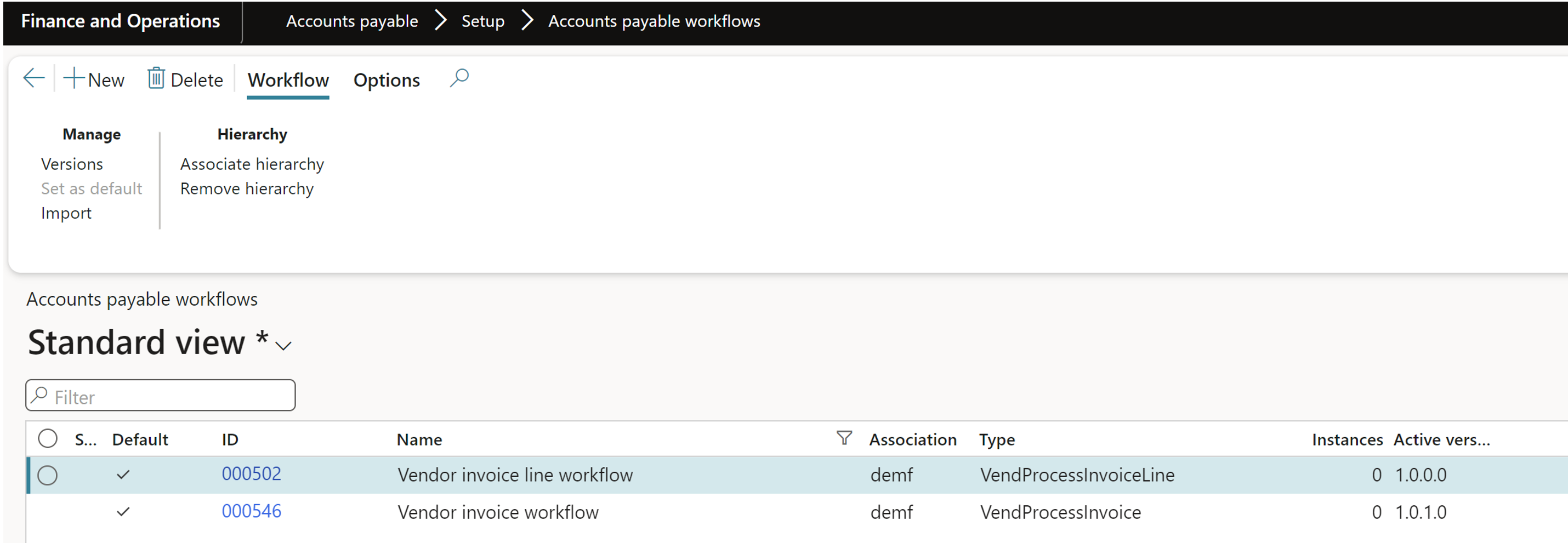Click Instances value in row 000546
Image resolution: width=1568 pixels, height=543 pixels.
(1376, 512)
